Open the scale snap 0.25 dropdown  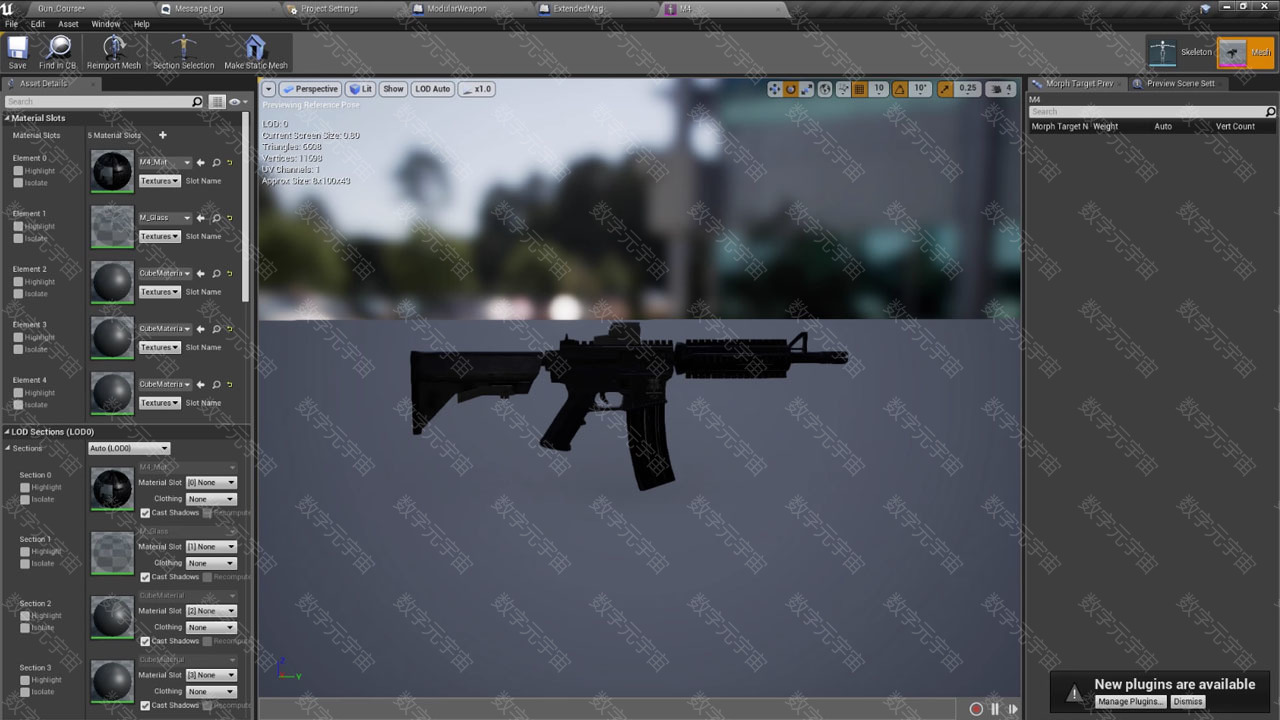pos(967,89)
